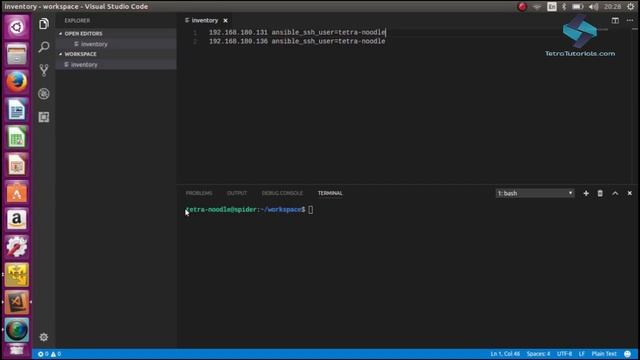Screen dimensions: 640x360
Task: Open Ubuntu Dash search from launcher
Action: tap(17, 27)
